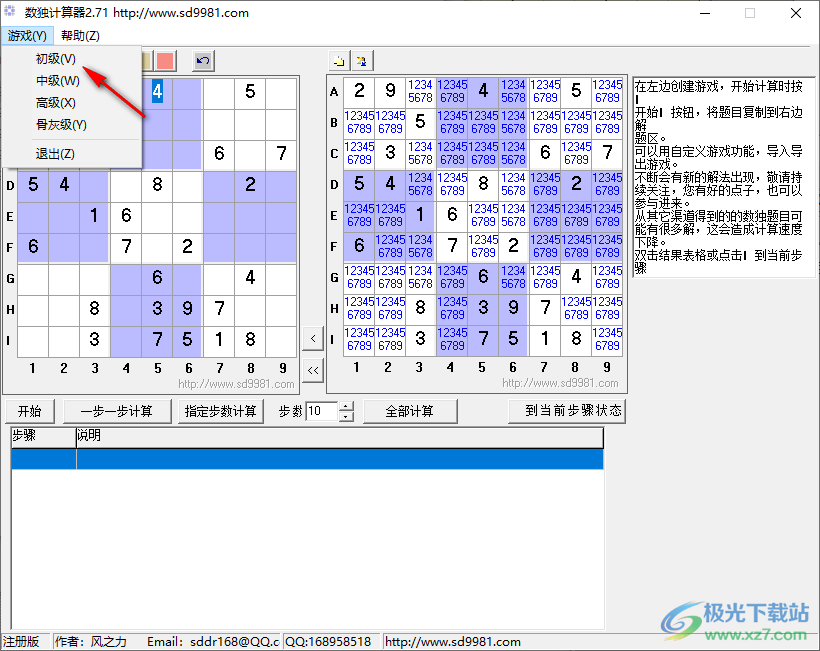The width and height of the screenshot is (820, 651).
Task: Click the 全部计算 button
Action: (x=409, y=411)
